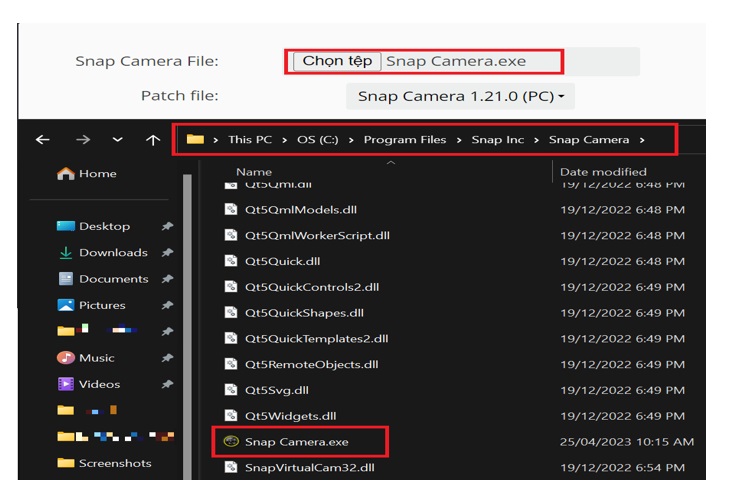Go to Documents in the sidebar
Viewport: 729px width, 490px height.
point(113,279)
